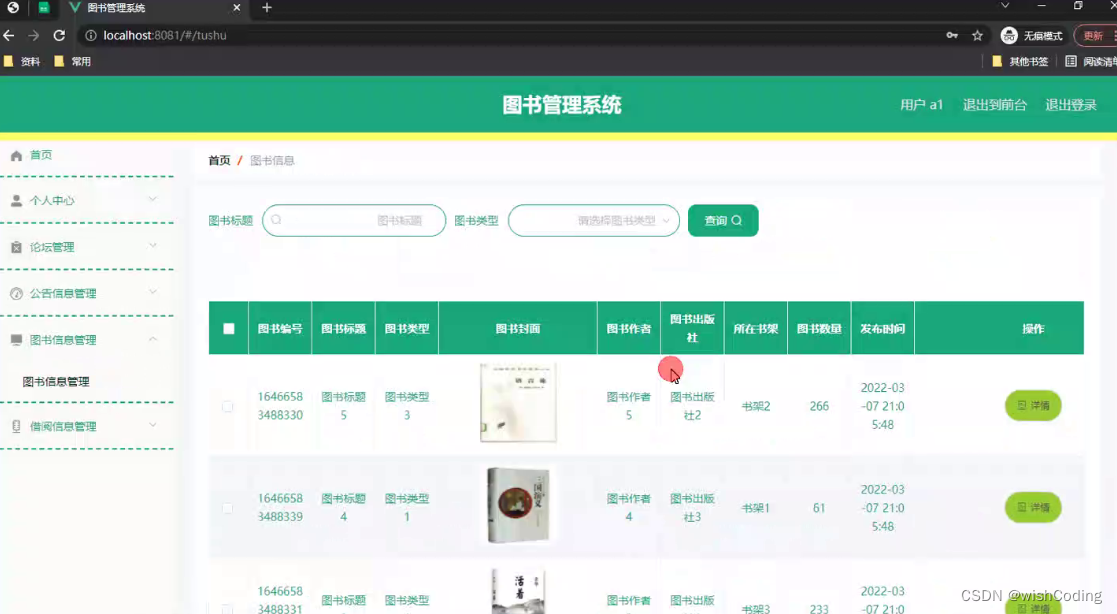This screenshot has width=1117, height=614.
Task: Check the checkbox for the 书架1 book row
Action: [x=227, y=507]
